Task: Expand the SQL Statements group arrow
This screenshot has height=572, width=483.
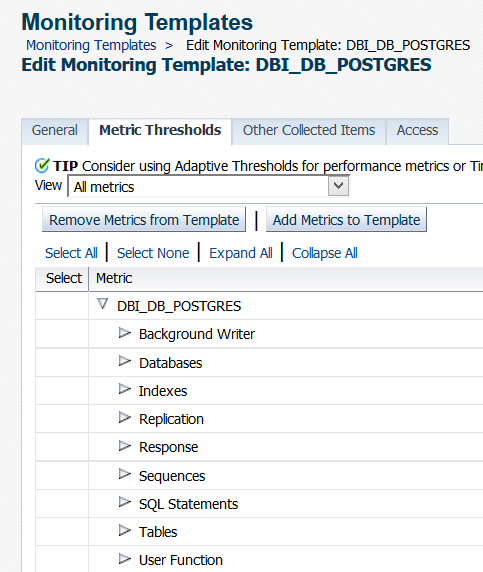Action: pyautogui.click(x=125, y=503)
